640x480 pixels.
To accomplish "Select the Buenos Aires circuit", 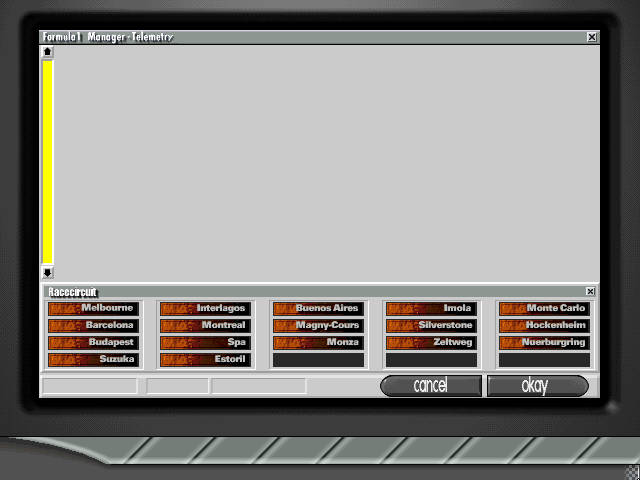I will [318, 309].
